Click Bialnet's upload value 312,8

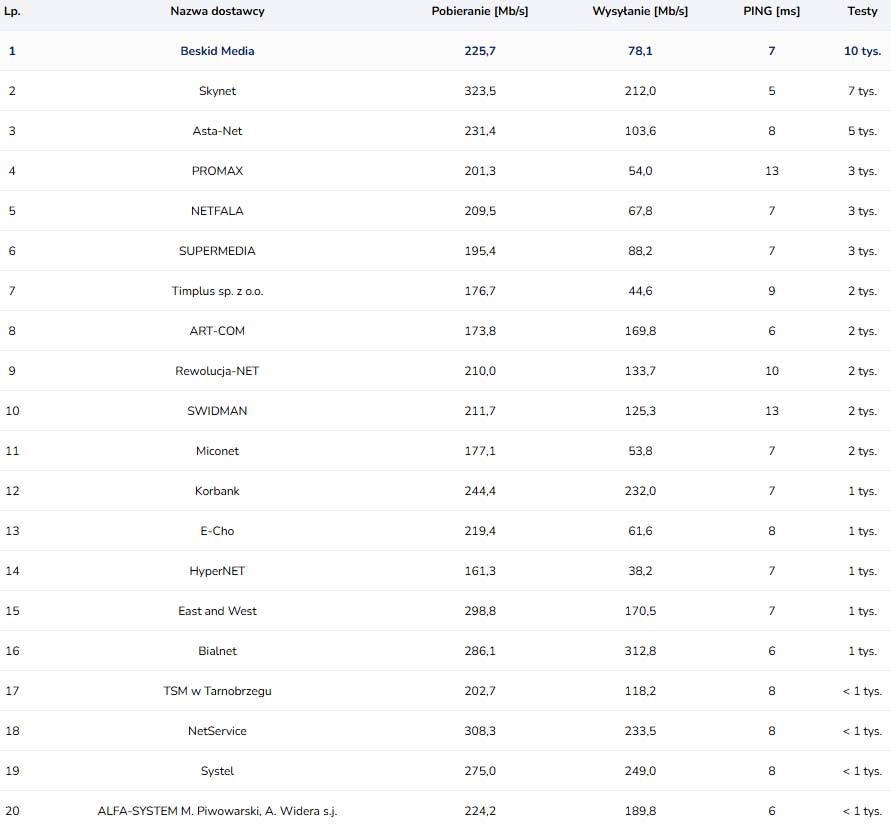640,651
